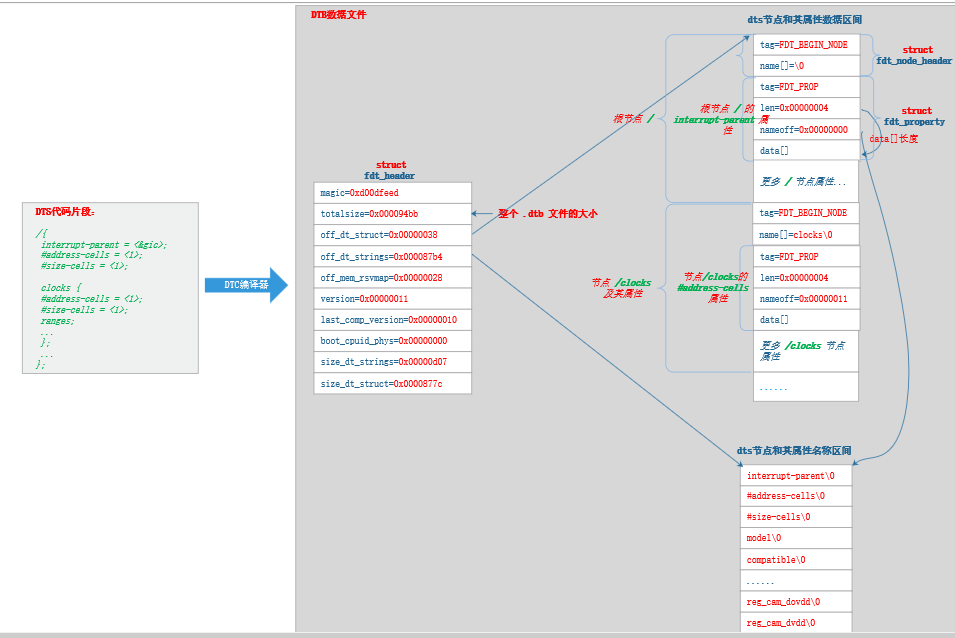Click the ranges; code line
Viewport: 955px width, 638px height.
click(x=57, y=321)
